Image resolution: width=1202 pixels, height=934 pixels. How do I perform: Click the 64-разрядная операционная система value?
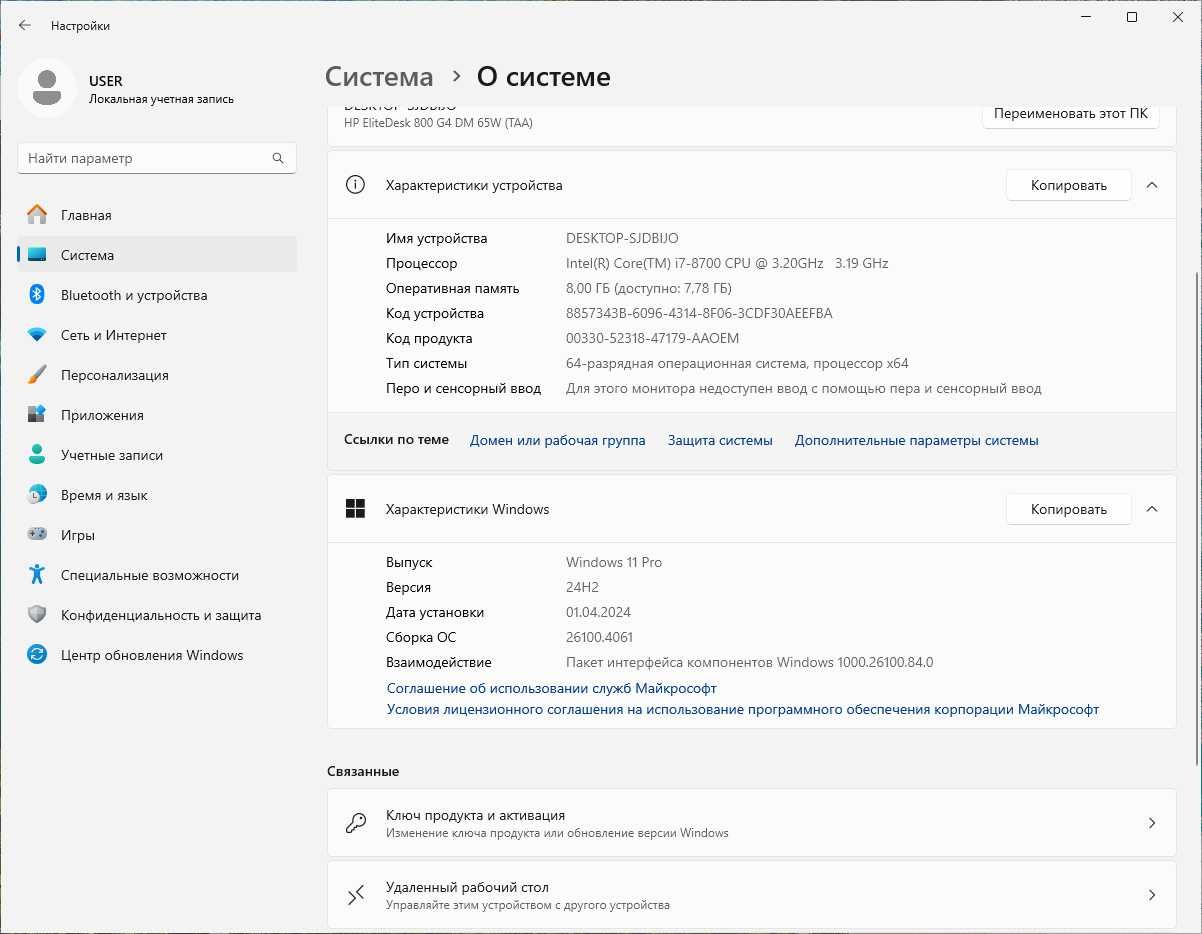[737, 363]
